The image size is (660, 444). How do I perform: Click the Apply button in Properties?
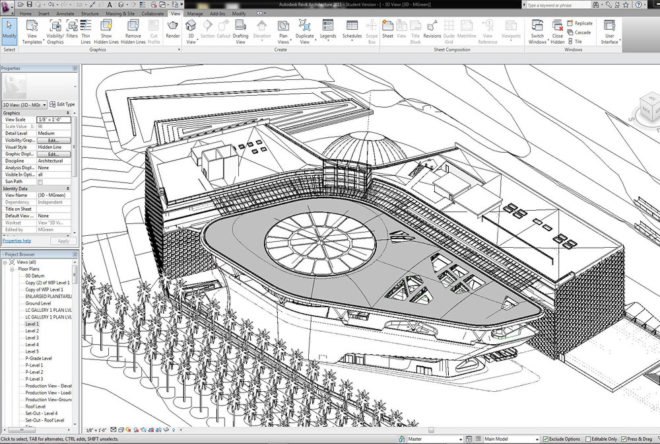point(63,241)
